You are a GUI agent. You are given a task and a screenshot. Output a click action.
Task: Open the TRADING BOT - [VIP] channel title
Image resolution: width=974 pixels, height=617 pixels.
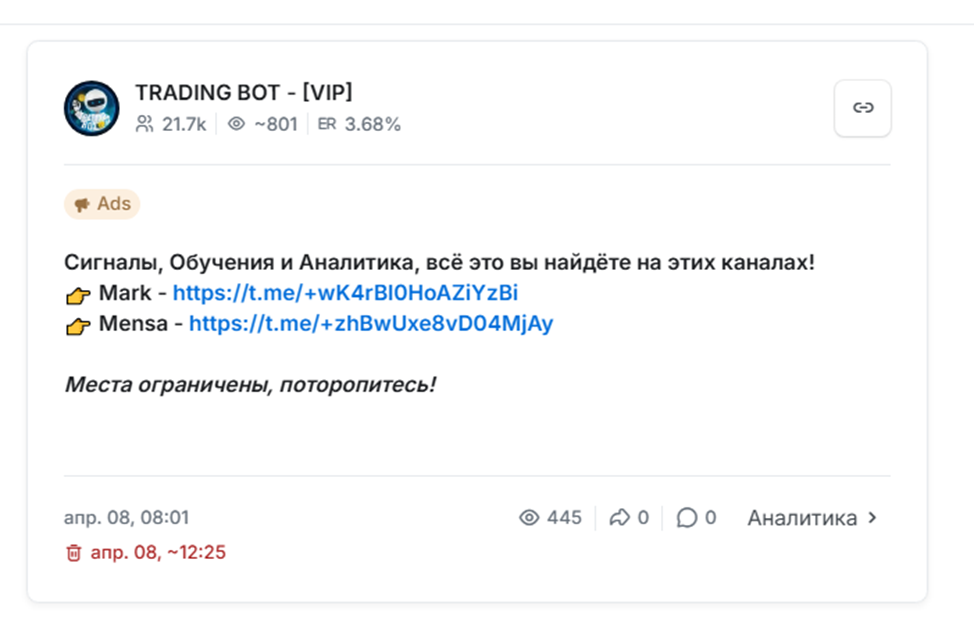[244, 93]
